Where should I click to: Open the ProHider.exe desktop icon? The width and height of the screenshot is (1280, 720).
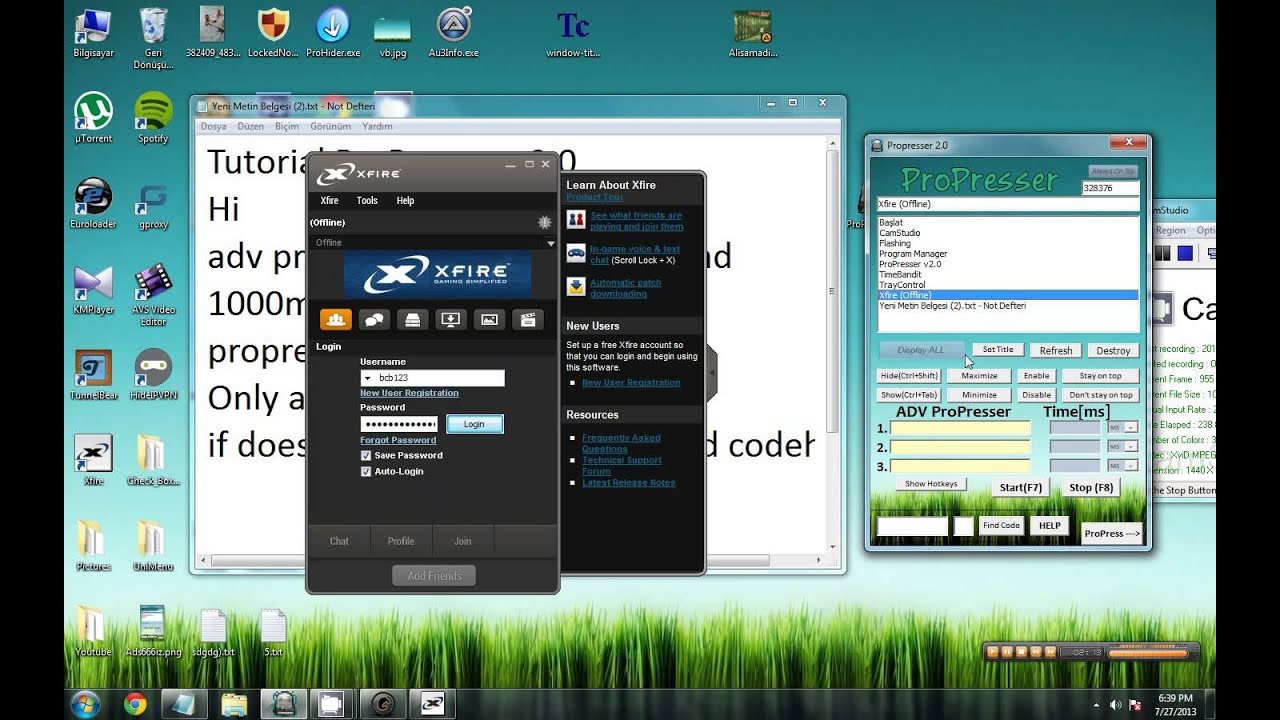coord(333,32)
